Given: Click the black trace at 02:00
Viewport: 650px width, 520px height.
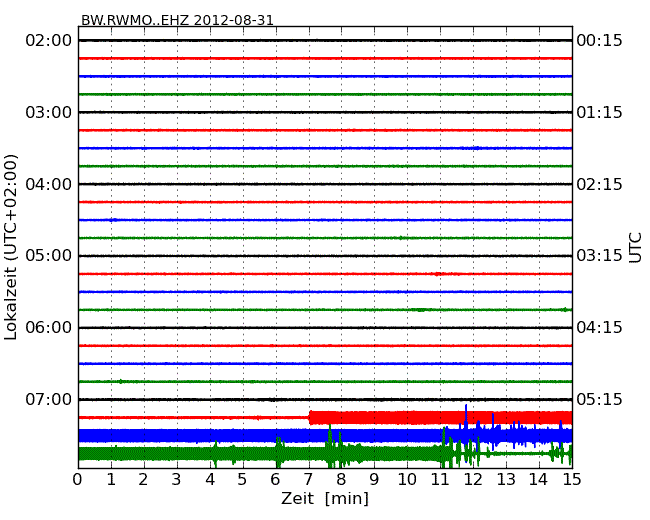Looking at the screenshot, I should pyautogui.click(x=325, y=41).
